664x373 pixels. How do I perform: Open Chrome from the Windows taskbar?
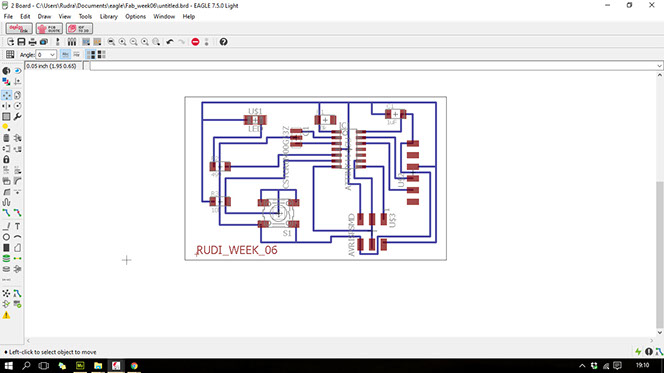tap(134, 366)
